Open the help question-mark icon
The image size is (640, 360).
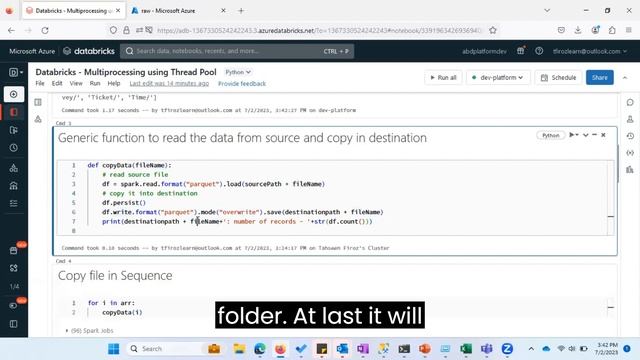tap(539, 51)
